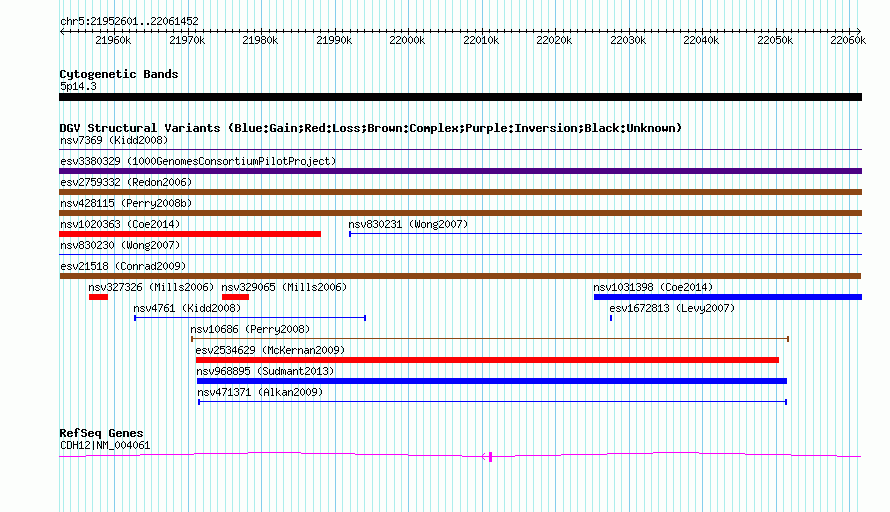The height and width of the screenshot is (512, 890).
Task: Select the nsv4761 thin blue span line
Action: click(x=250, y=318)
